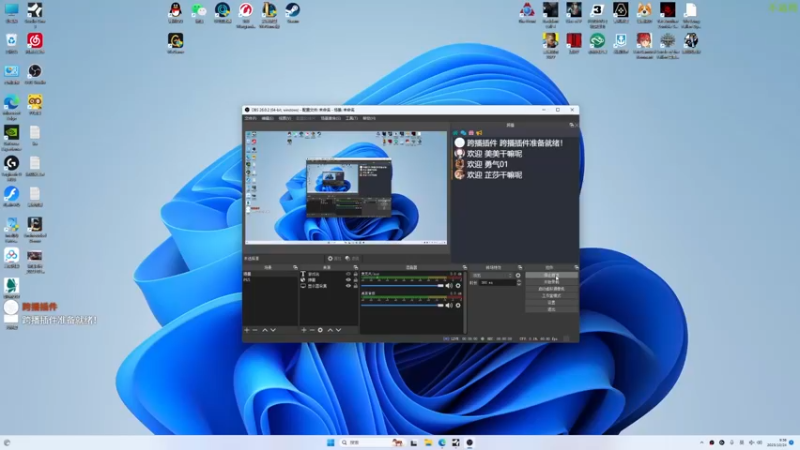This screenshot has width=800, height=450.
Task: Open Windows Start button on taskbar
Action: point(331,442)
